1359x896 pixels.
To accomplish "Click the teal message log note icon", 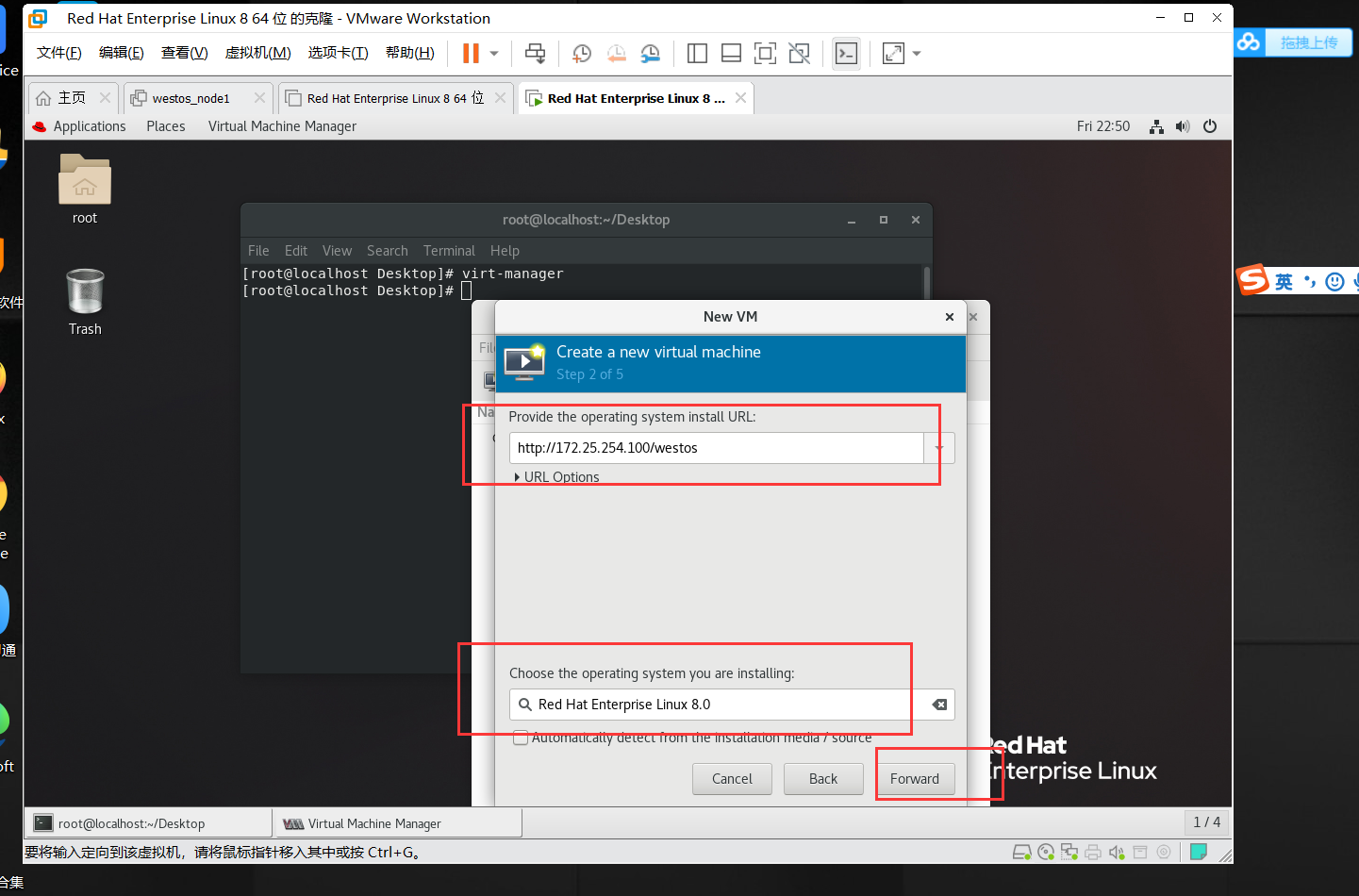I will (x=1199, y=852).
